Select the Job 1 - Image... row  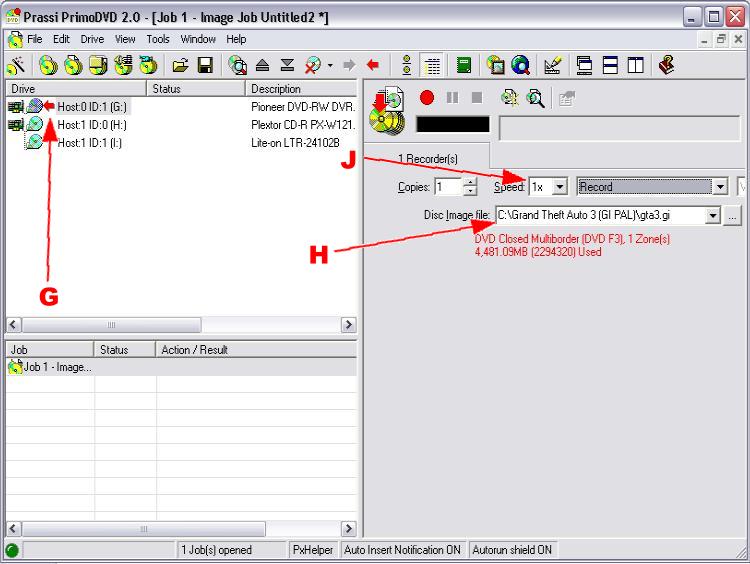181,367
